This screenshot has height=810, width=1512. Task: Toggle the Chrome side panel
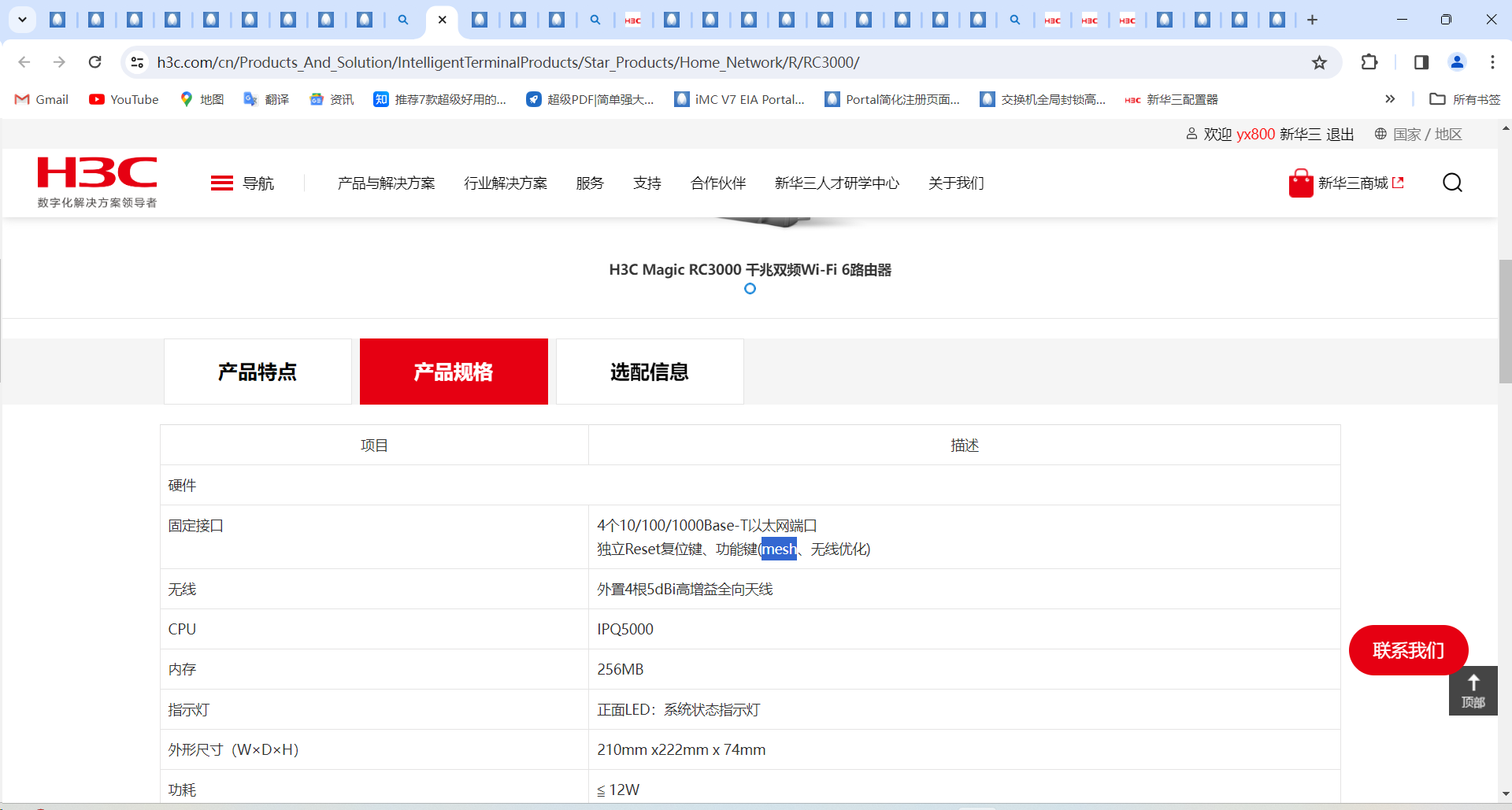(x=1421, y=62)
